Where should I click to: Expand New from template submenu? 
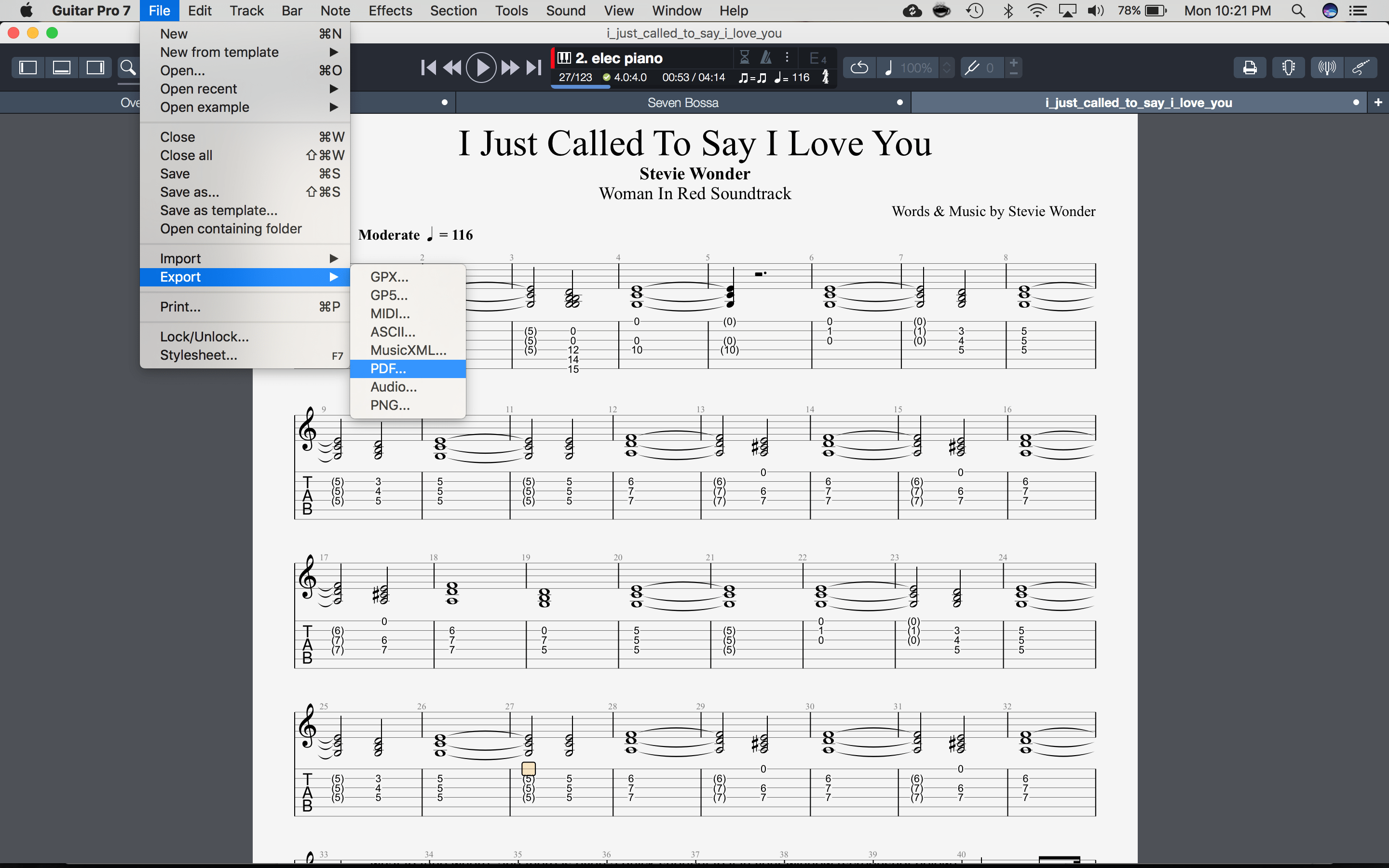point(245,52)
